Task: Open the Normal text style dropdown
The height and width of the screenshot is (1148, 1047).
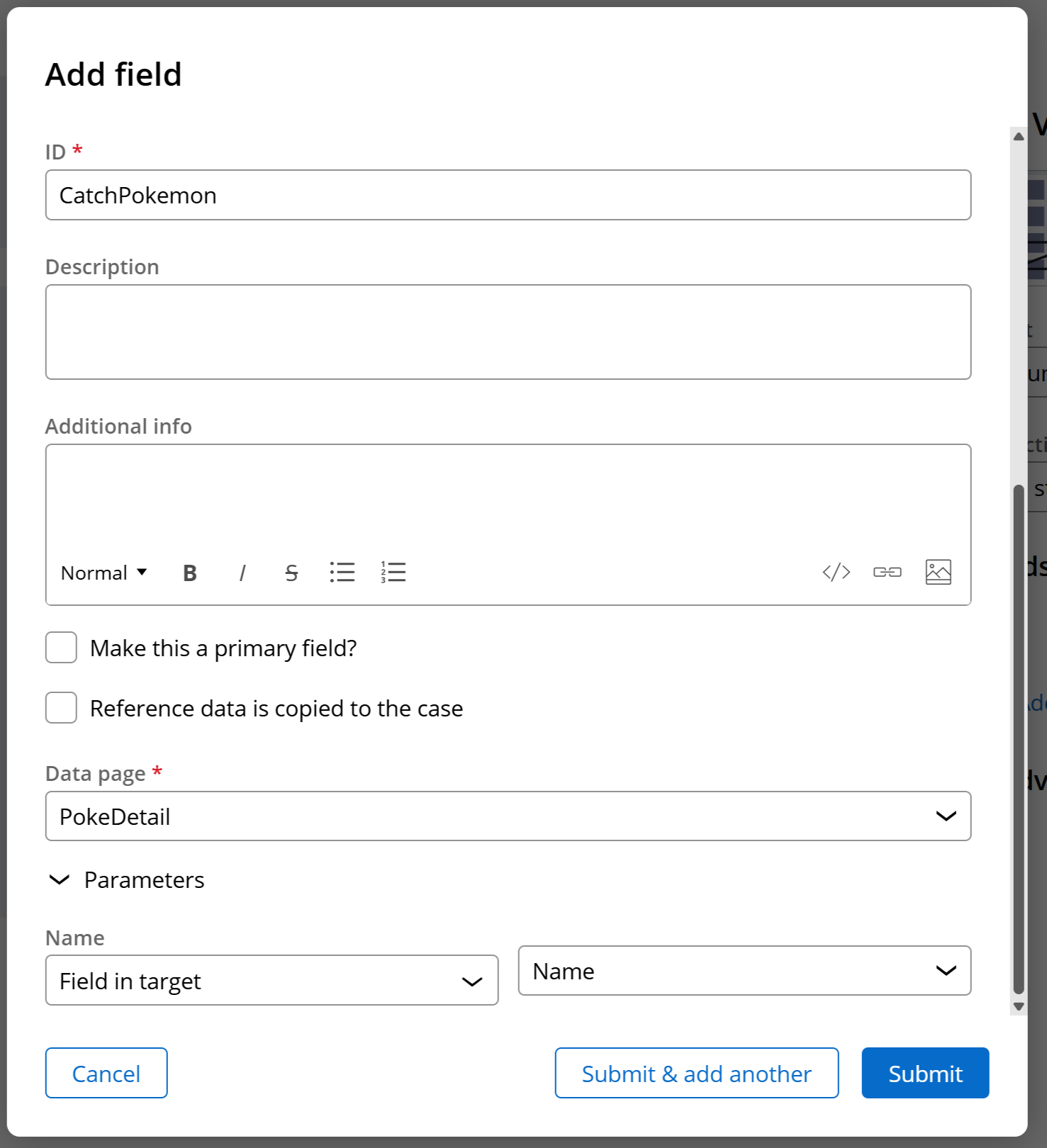Action: coord(103,573)
